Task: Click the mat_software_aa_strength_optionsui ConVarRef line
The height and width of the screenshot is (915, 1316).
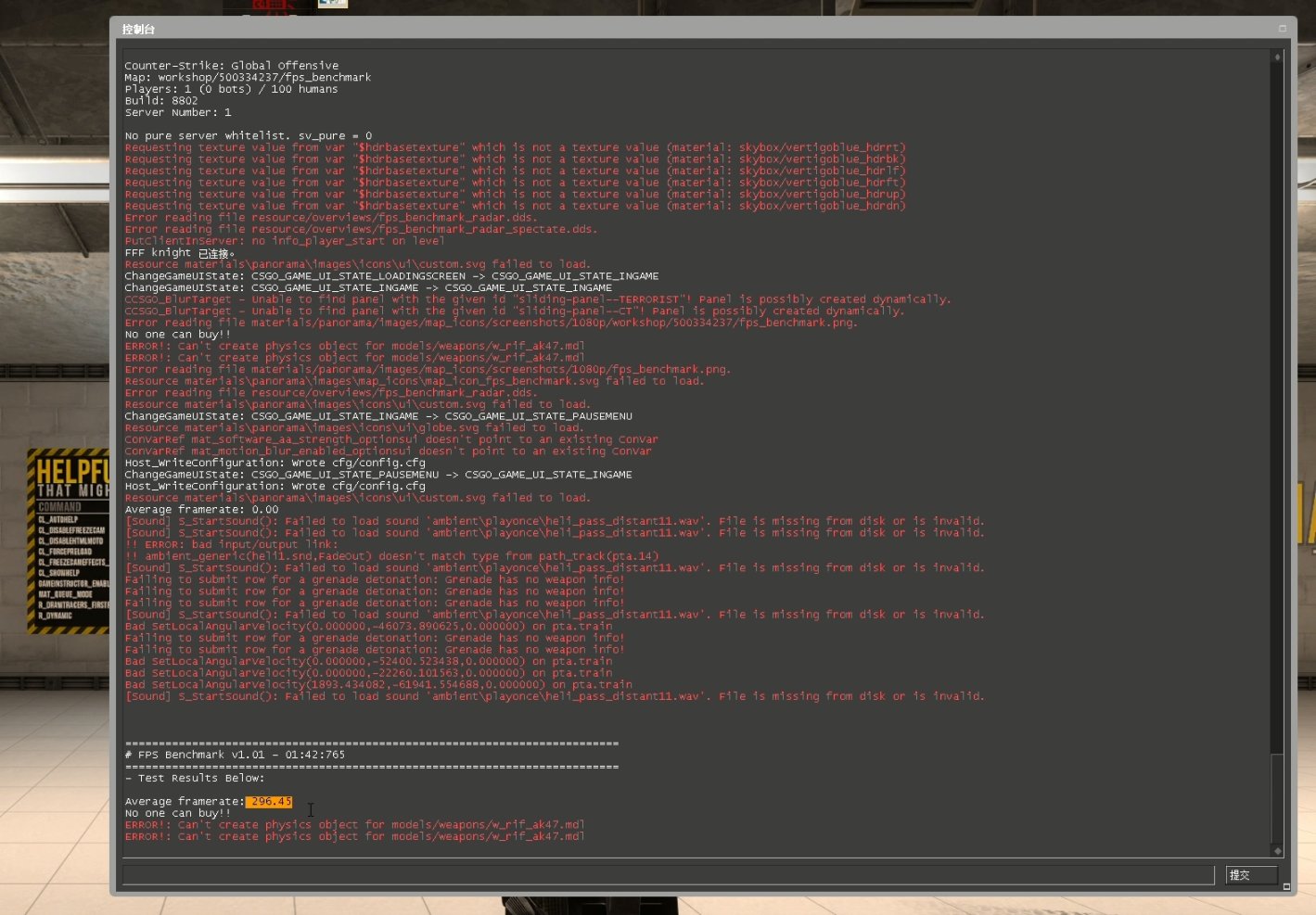Action: click(x=391, y=439)
